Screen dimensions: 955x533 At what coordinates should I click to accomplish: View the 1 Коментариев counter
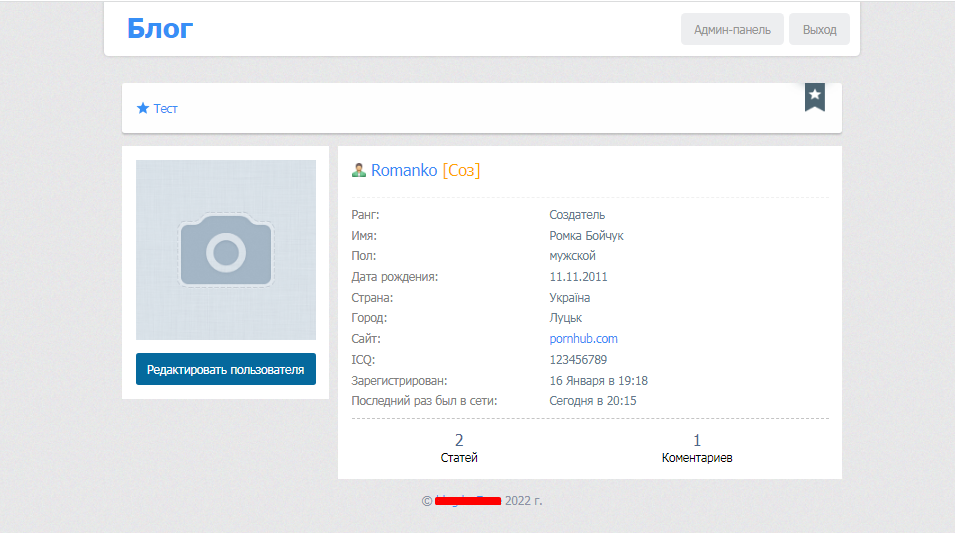697,448
